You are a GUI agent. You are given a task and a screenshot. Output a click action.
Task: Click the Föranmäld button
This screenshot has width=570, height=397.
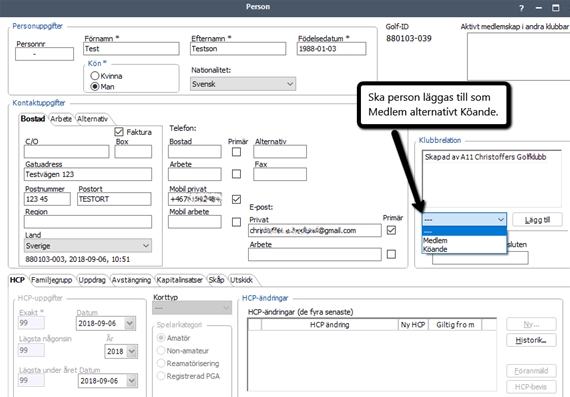(x=531, y=371)
